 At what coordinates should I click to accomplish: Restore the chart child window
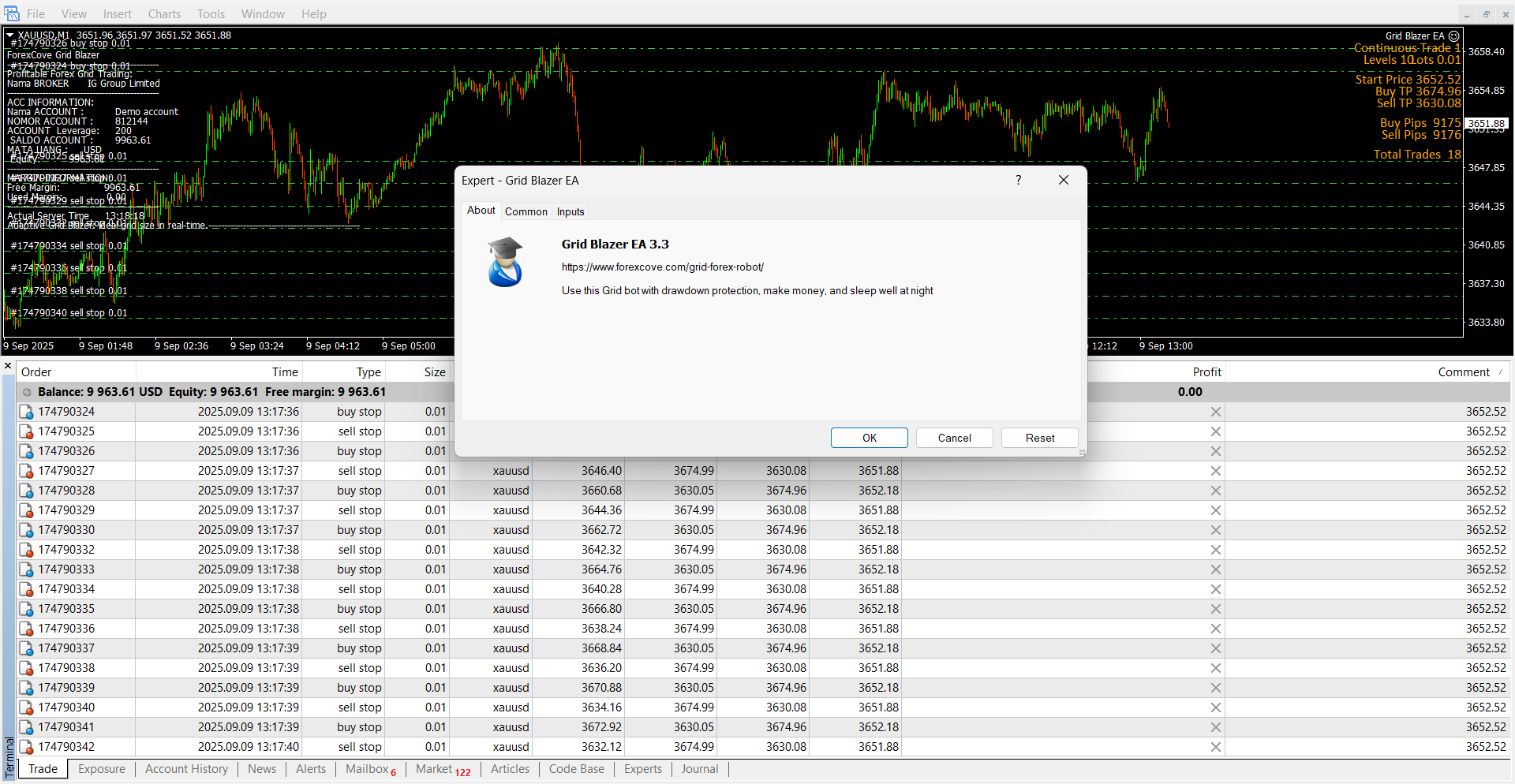[x=1487, y=14]
